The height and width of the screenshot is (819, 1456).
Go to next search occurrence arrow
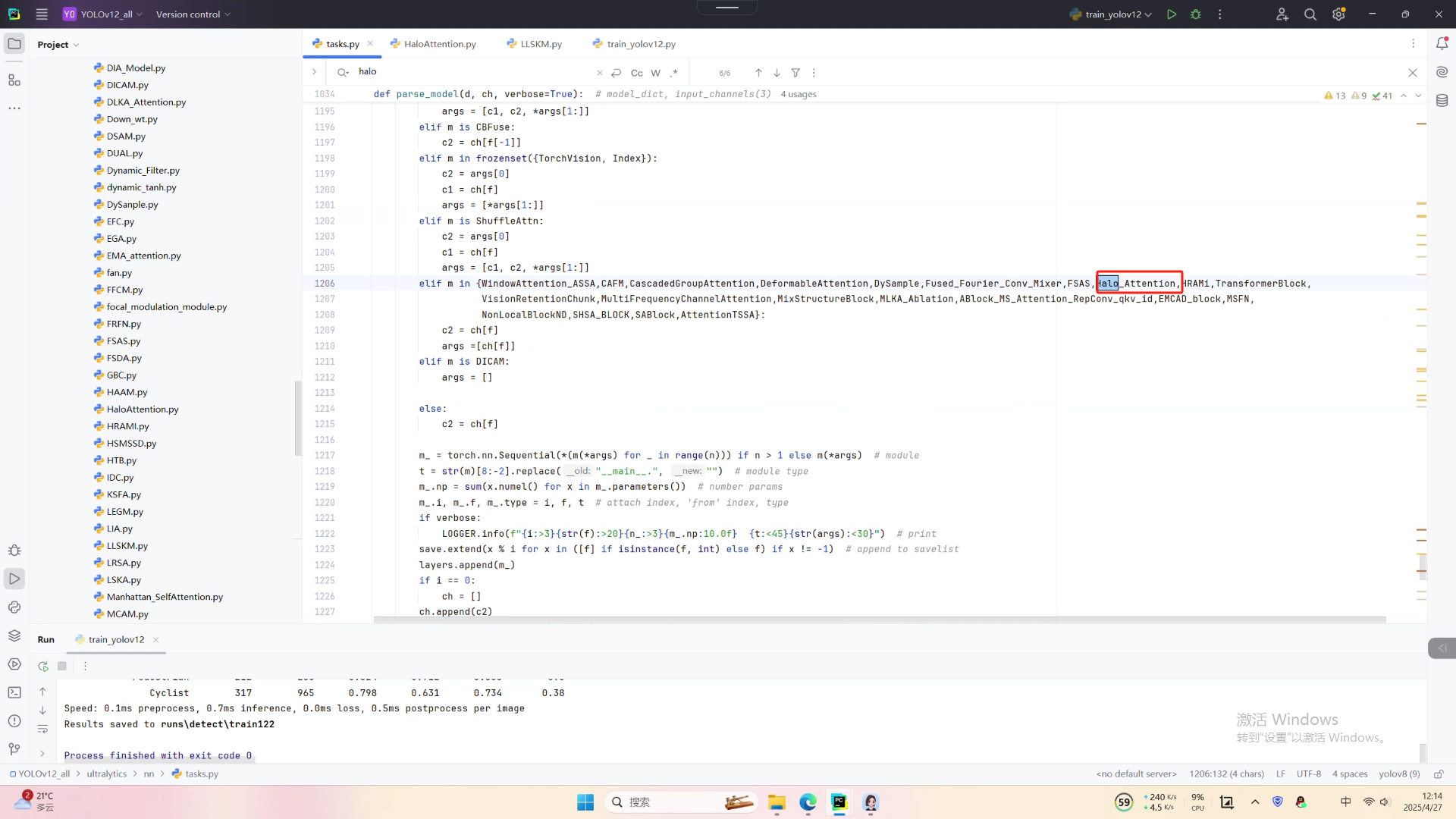(x=777, y=73)
